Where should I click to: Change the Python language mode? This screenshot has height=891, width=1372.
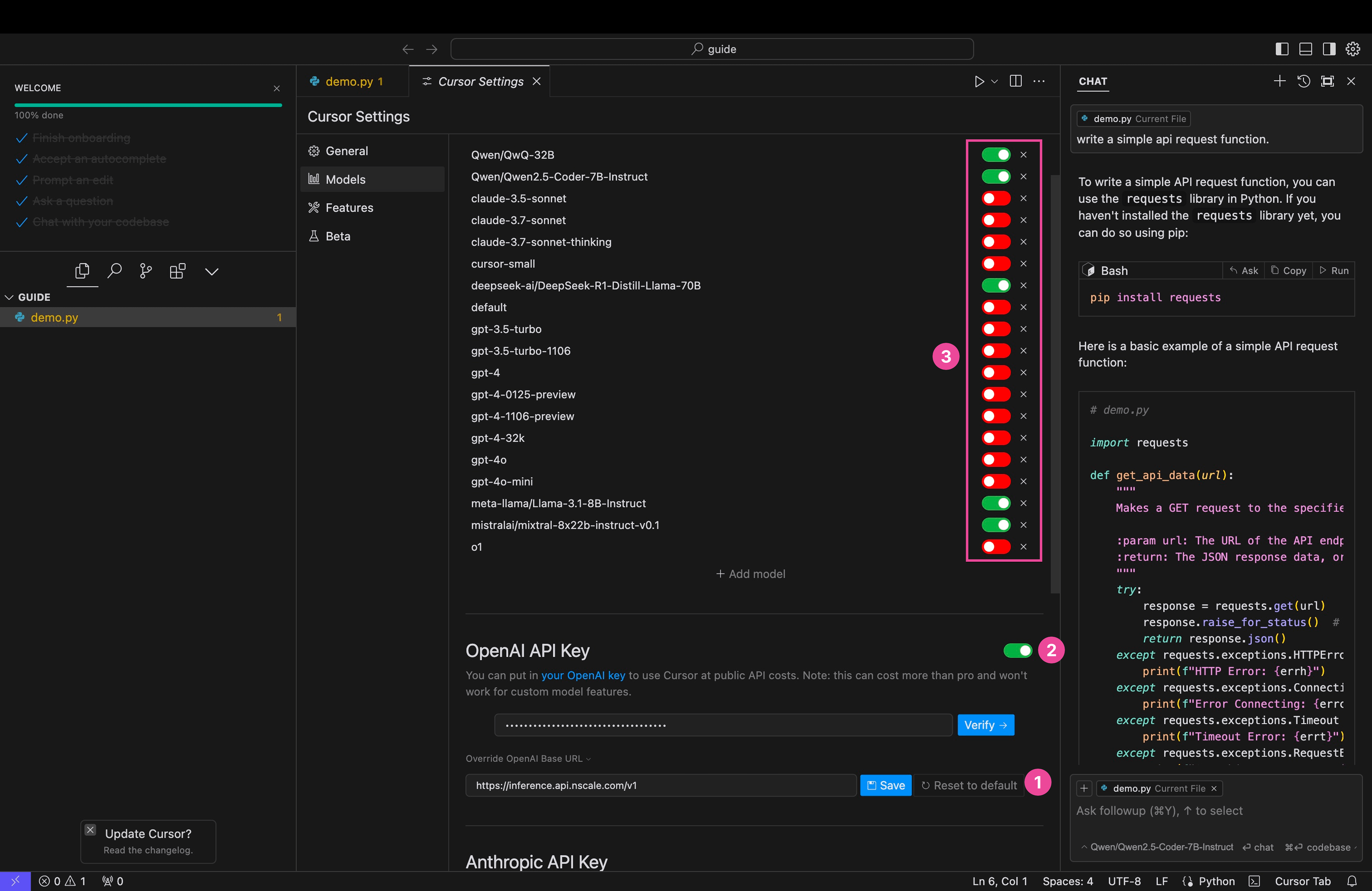[1216, 881]
